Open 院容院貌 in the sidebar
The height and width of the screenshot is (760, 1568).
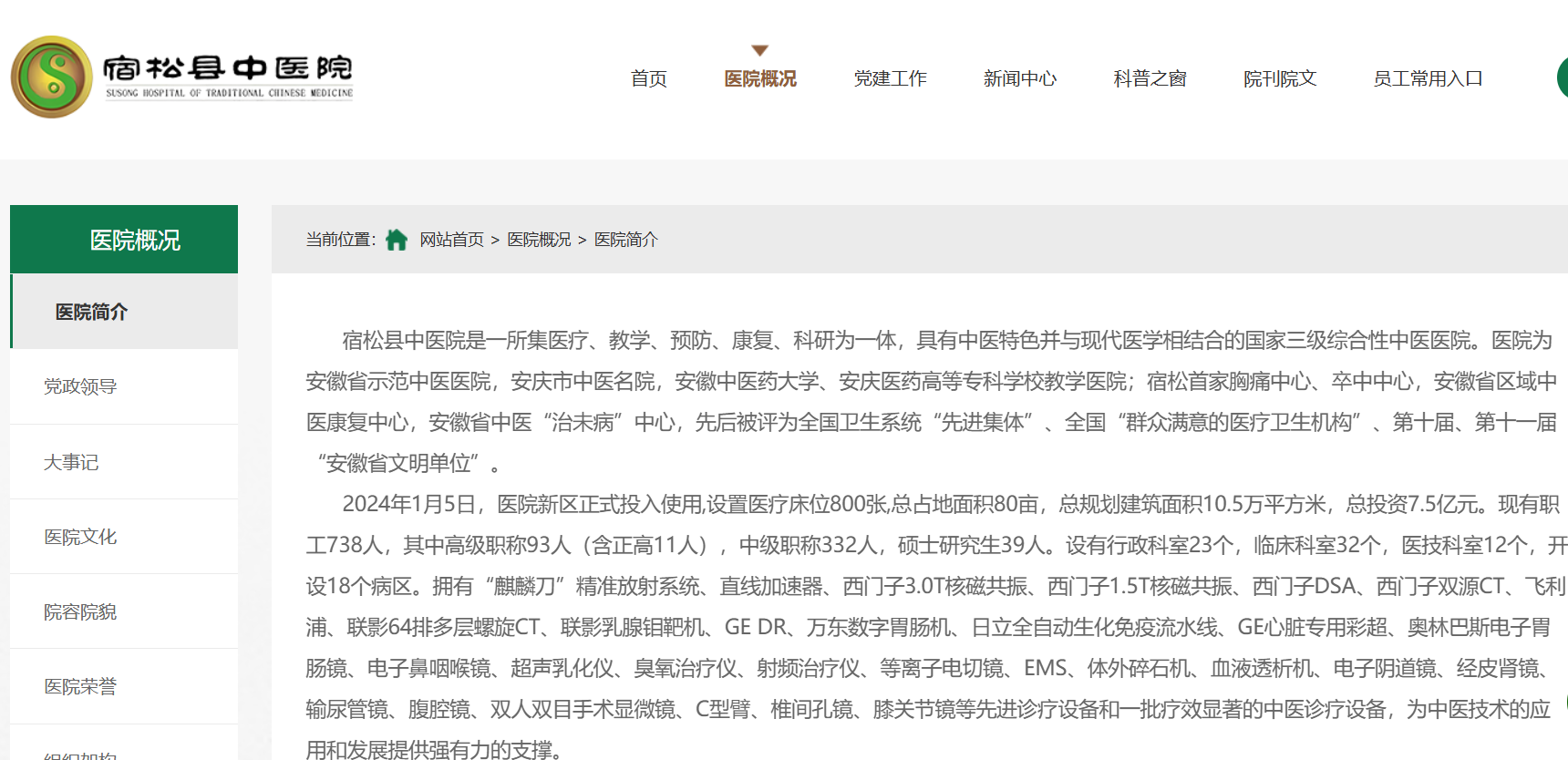[x=124, y=611]
